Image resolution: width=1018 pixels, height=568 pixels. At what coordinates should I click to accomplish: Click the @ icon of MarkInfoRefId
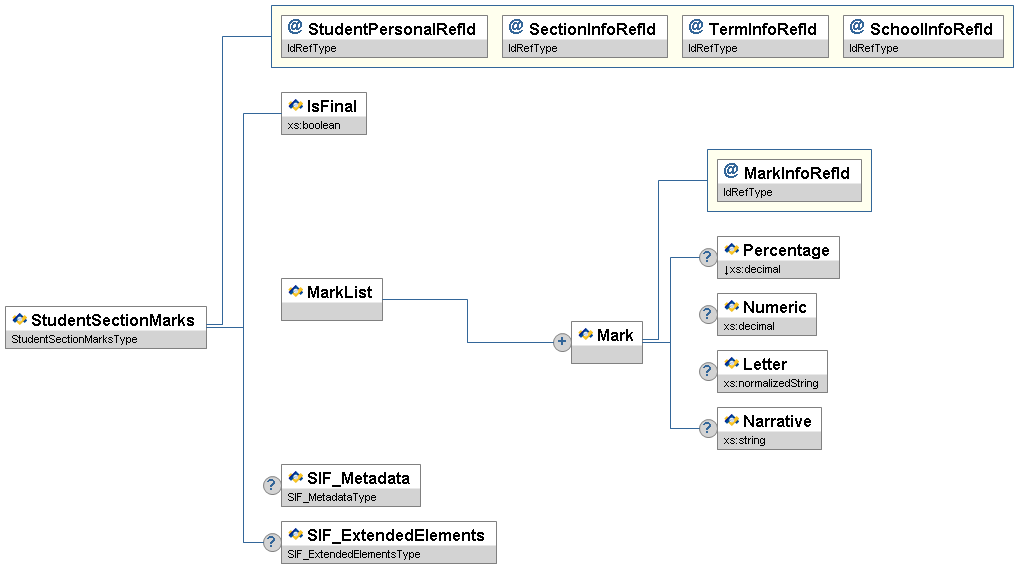coord(731,172)
